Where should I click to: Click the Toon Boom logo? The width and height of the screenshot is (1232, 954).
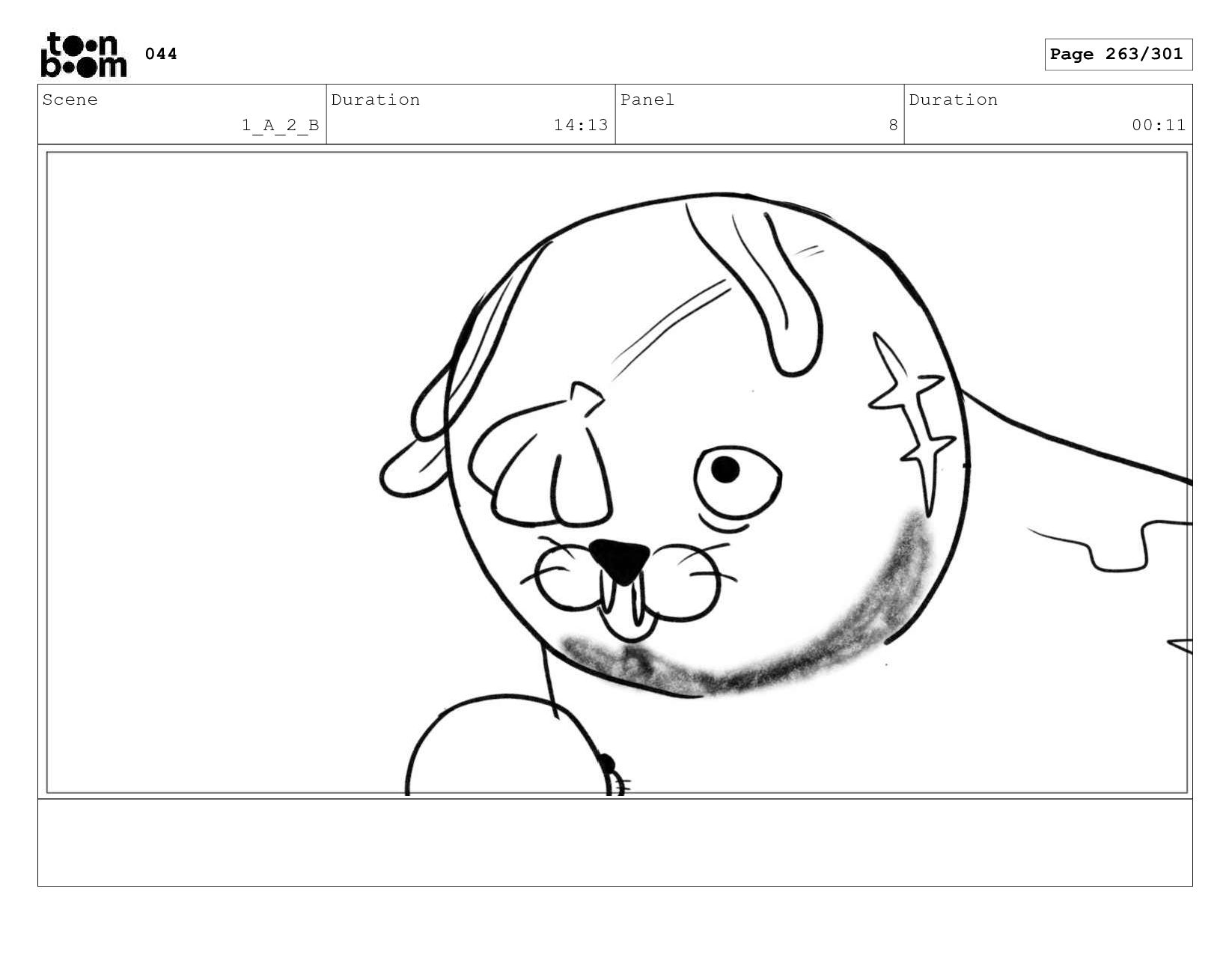83,55
